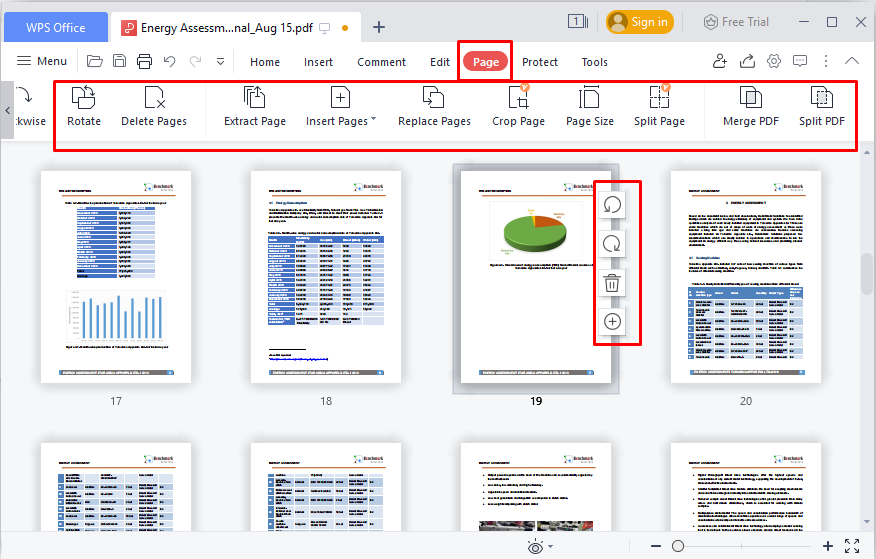
Task: Zoom out thumbnails with minus button
Action: coord(656,546)
